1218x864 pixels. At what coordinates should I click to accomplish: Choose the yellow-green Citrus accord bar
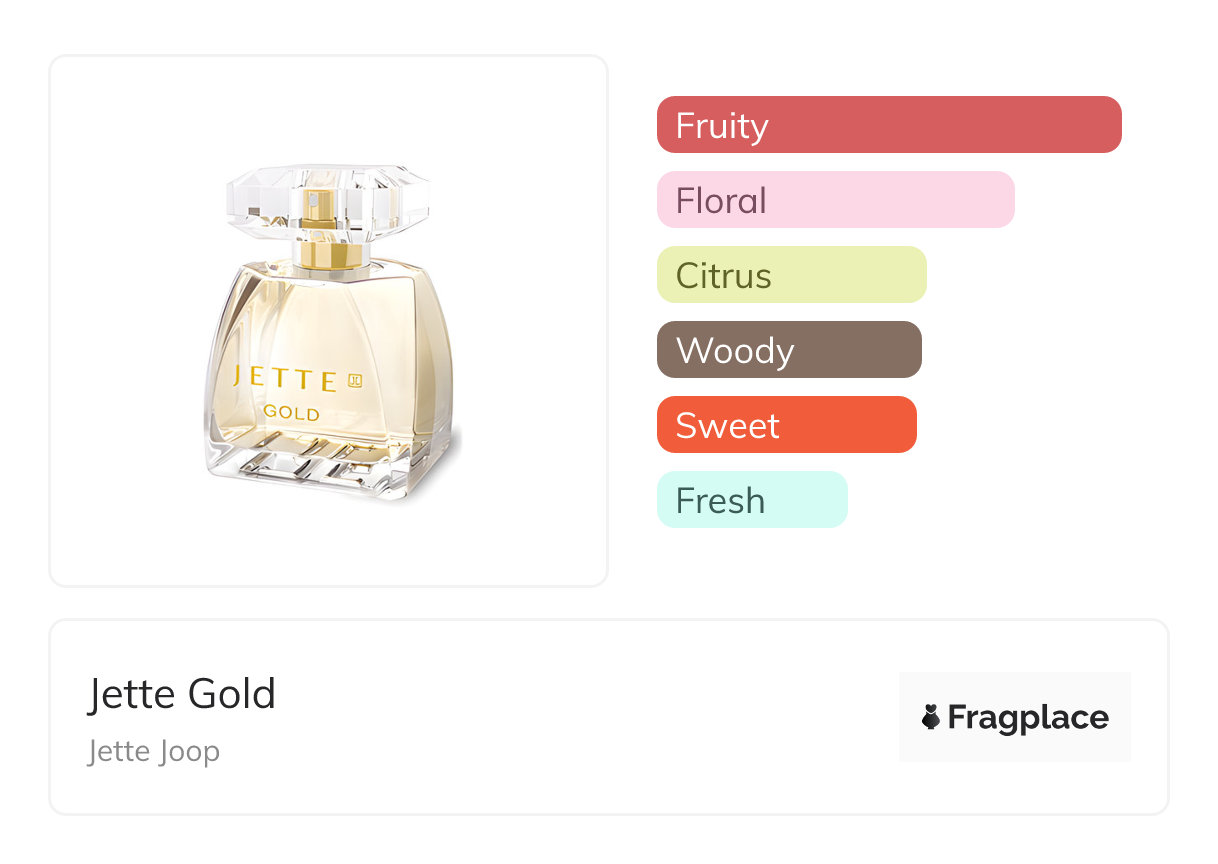(x=791, y=275)
